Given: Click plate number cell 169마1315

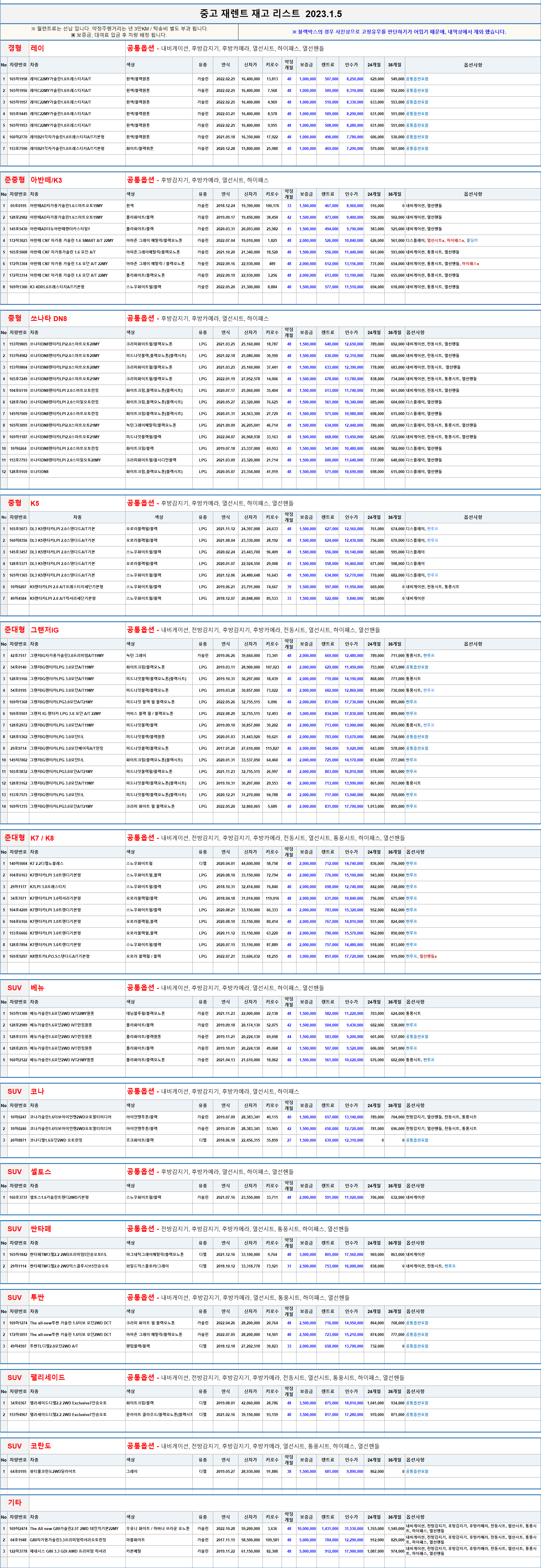Looking at the screenshot, I should pyautogui.click(x=18, y=806).
